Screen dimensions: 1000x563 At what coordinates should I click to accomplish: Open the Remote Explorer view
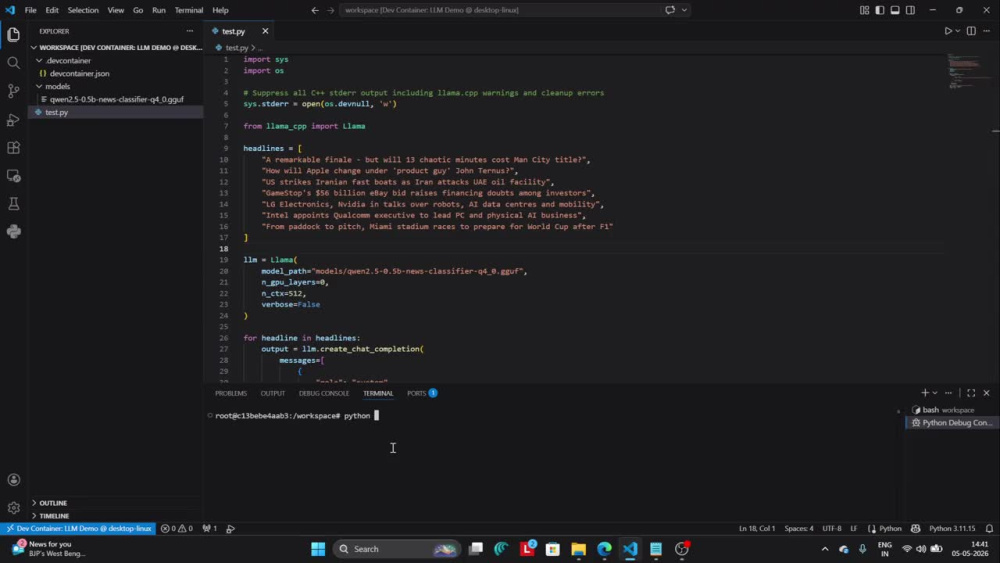tap(13, 176)
